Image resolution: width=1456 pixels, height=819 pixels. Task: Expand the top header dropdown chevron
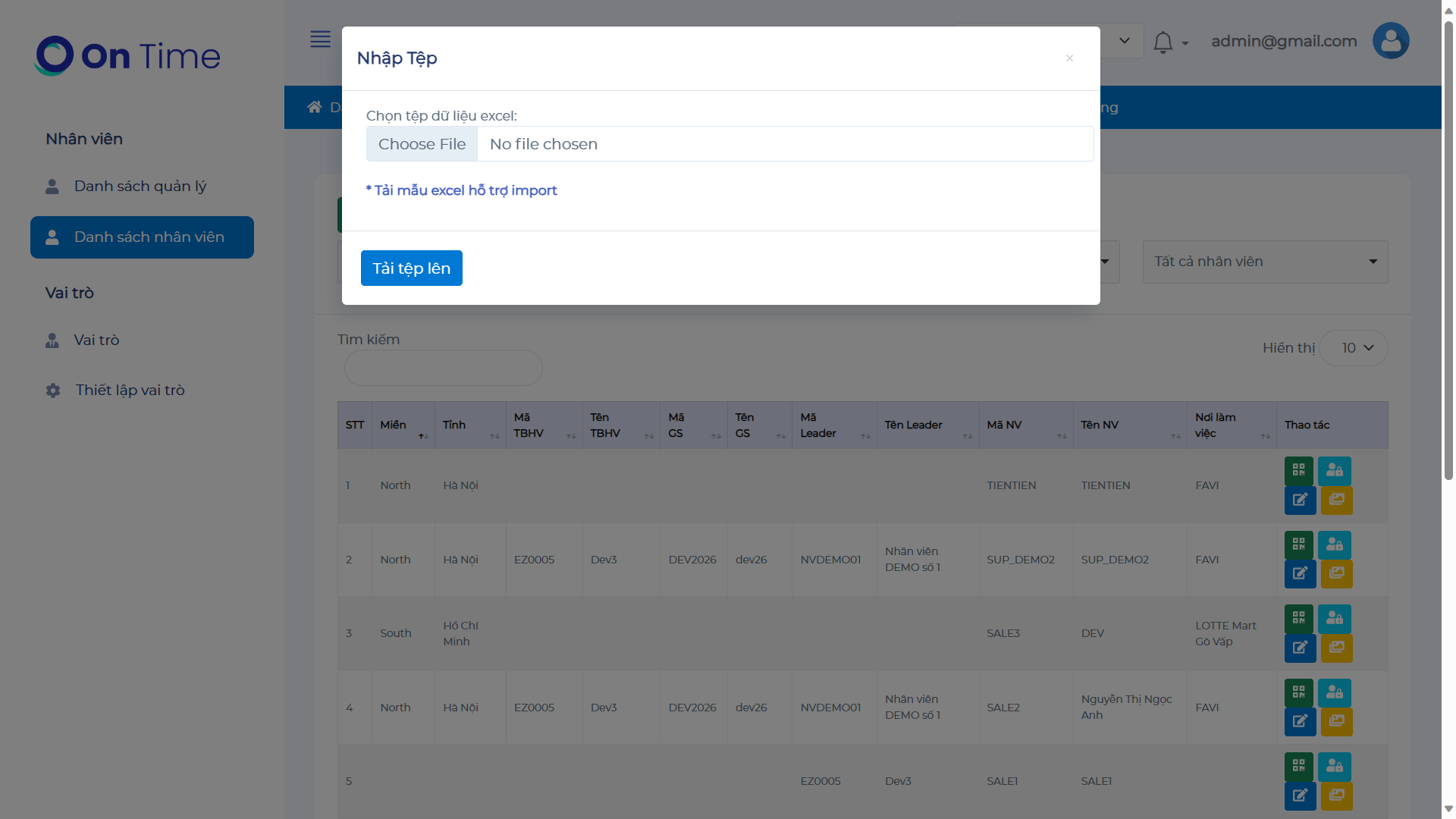1124,41
